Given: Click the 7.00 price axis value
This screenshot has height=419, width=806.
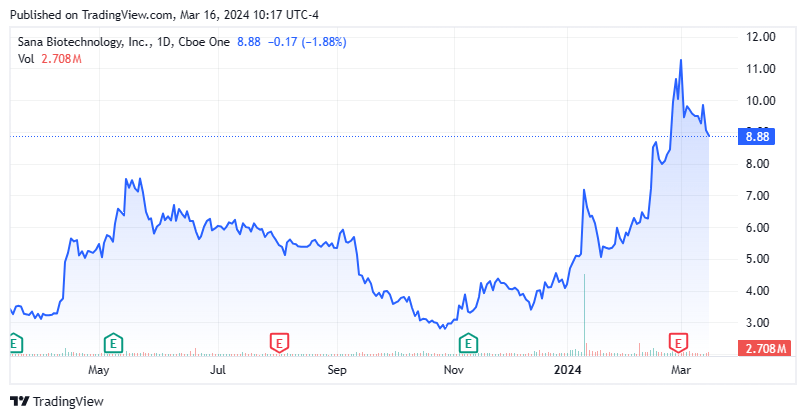Looking at the screenshot, I should click(x=758, y=196).
